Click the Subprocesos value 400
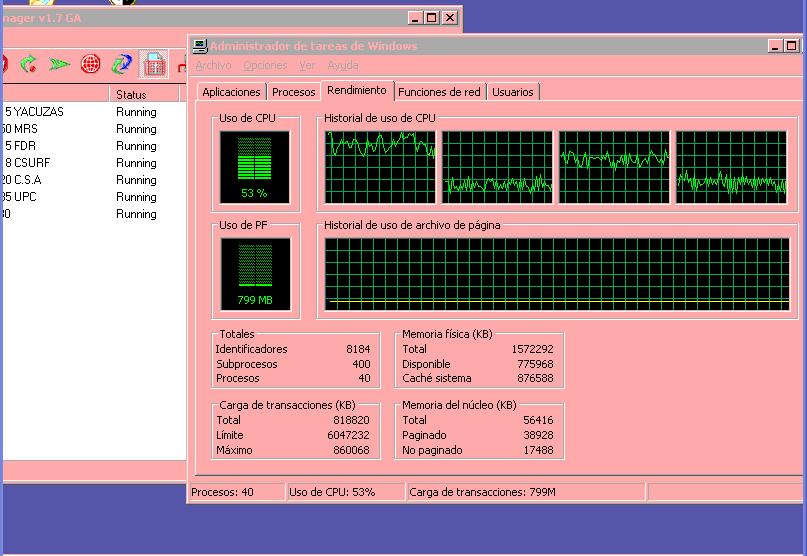Viewport: 807px width, 556px height. pos(361,364)
